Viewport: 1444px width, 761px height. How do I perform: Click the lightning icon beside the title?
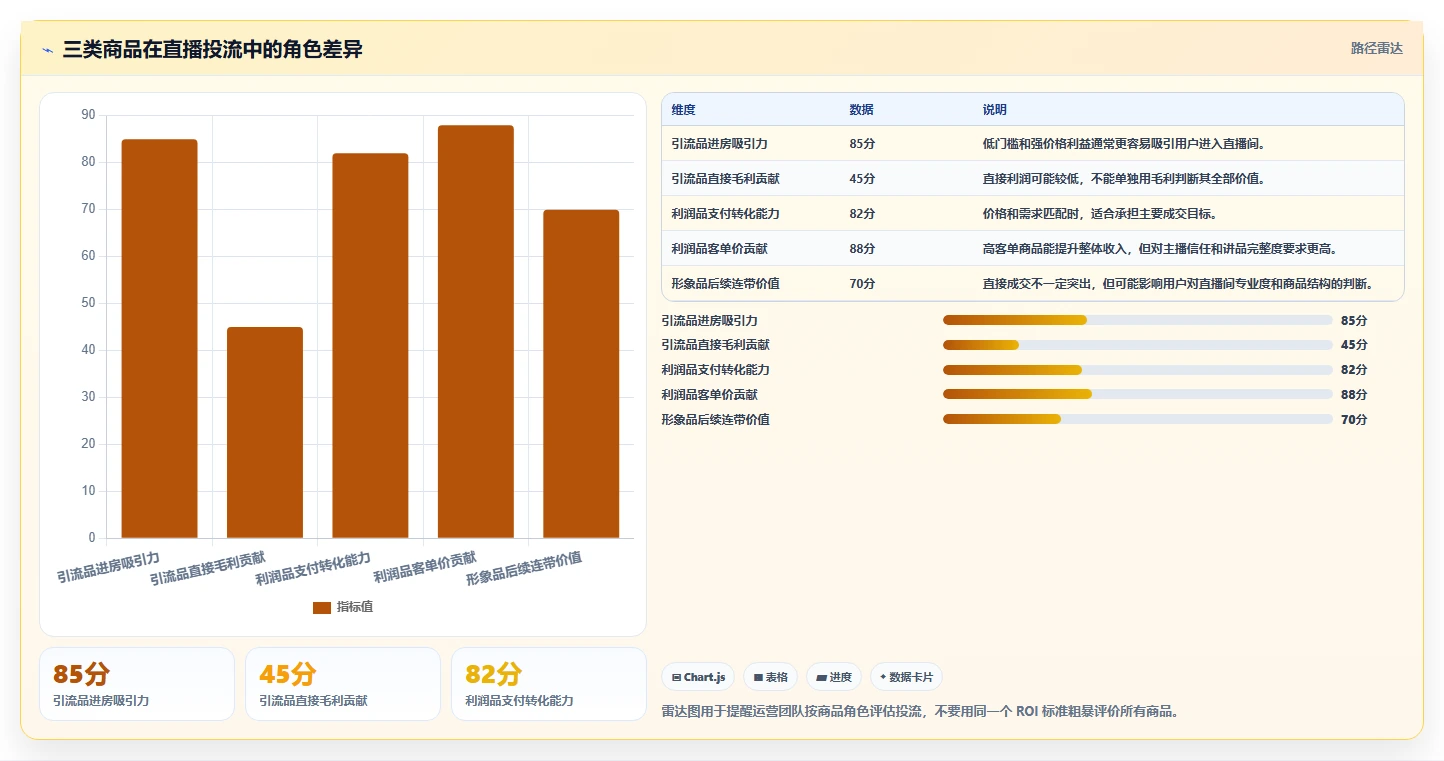tap(48, 50)
